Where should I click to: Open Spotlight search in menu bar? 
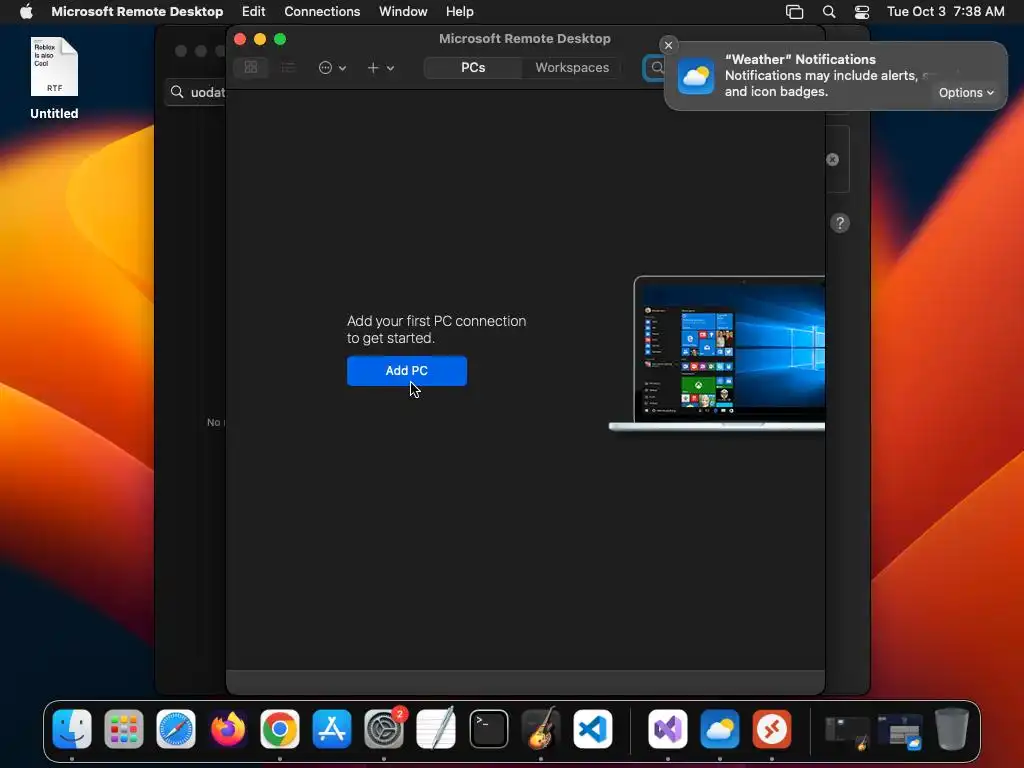pyautogui.click(x=829, y=12)
